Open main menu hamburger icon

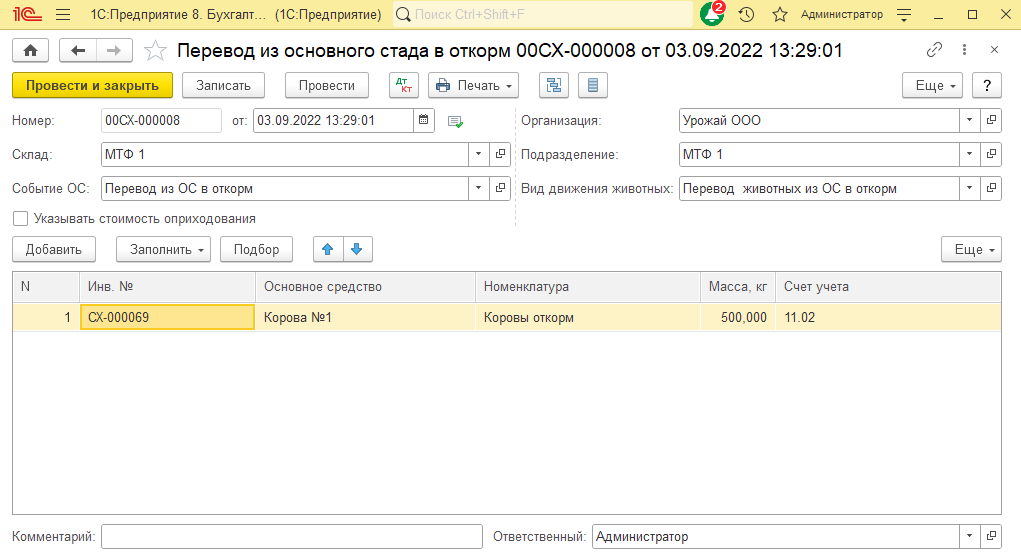[63, 14]
